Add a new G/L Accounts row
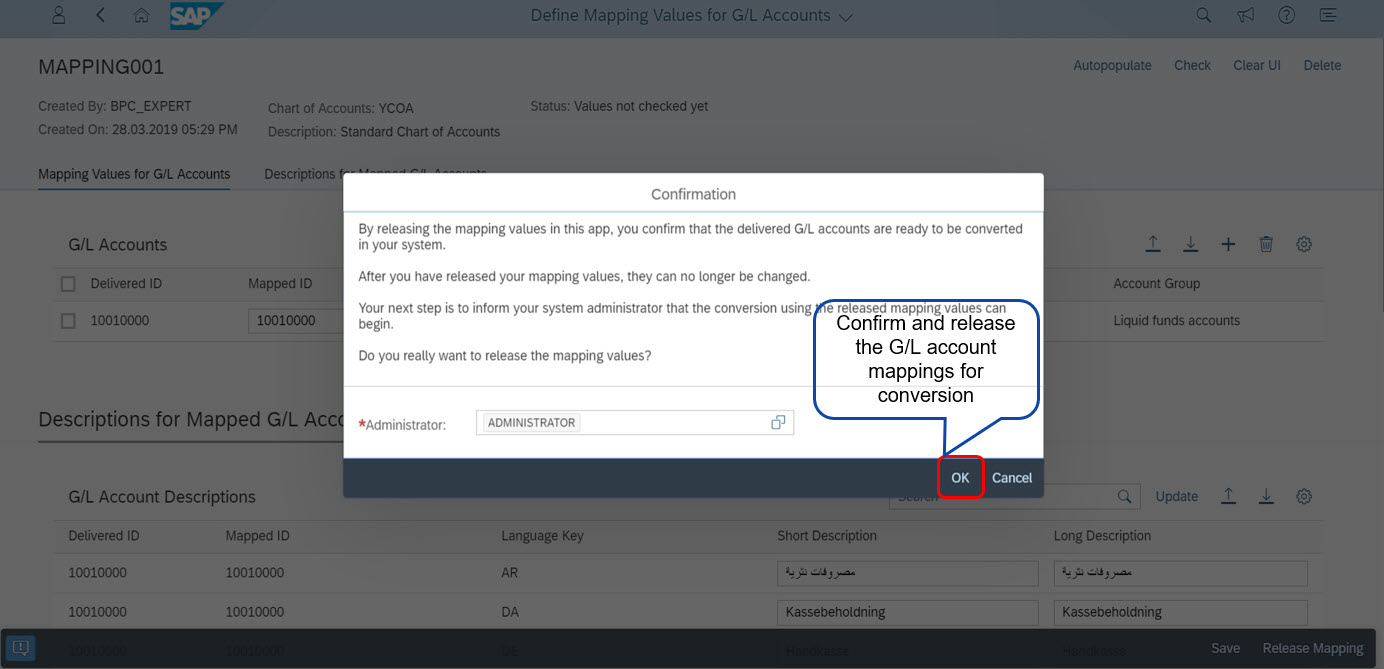 tap(1229, 244)
